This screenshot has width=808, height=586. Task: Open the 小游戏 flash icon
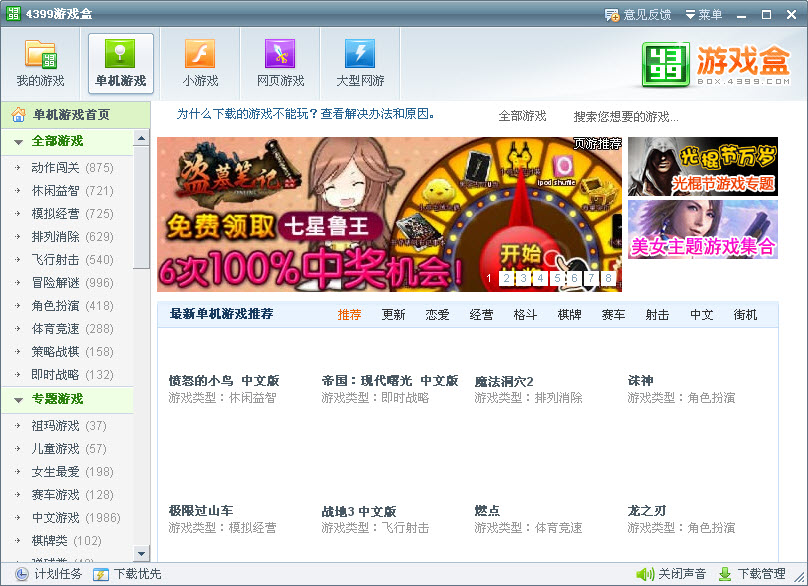click(x=200, y=54)
